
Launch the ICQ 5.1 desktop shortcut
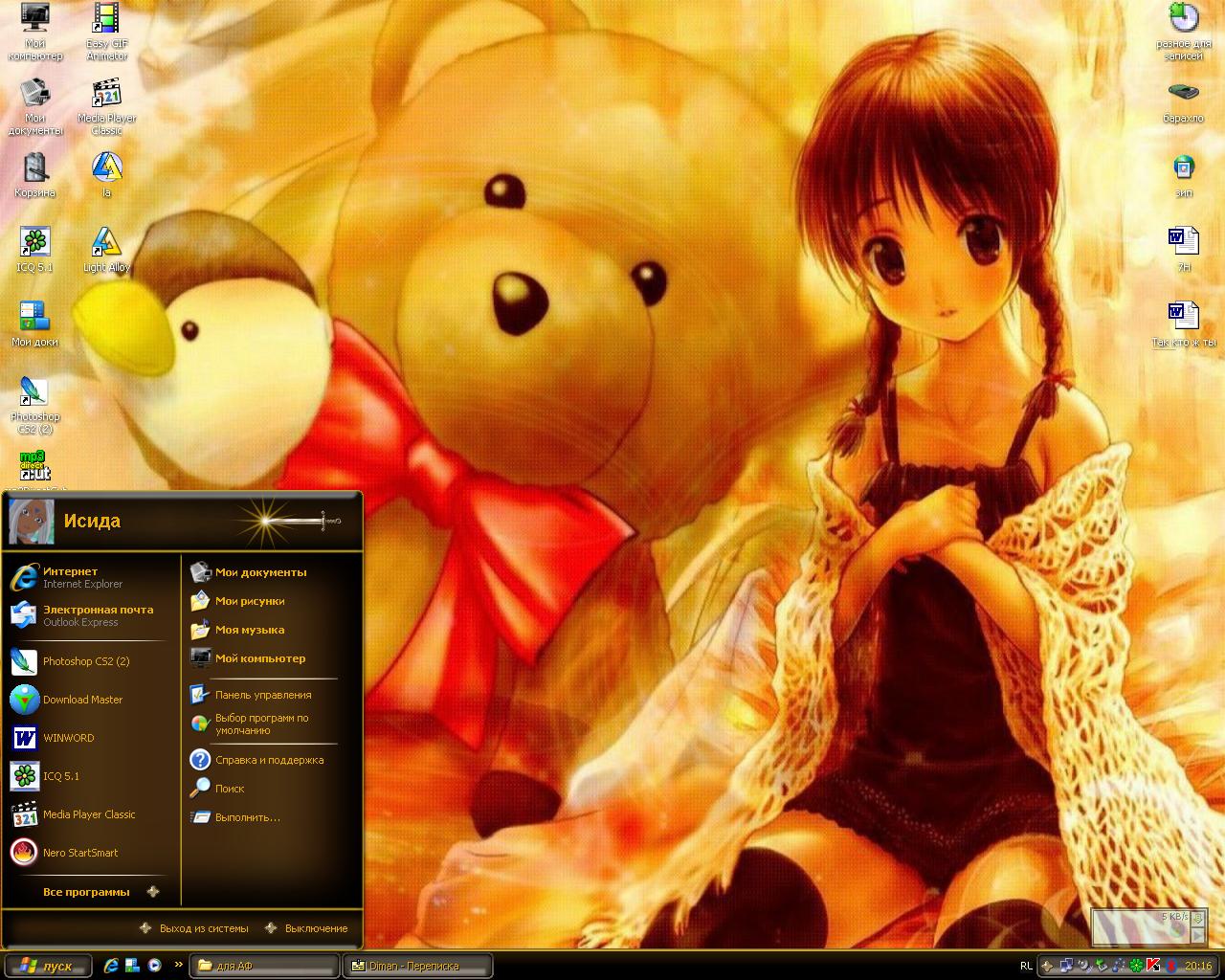coord(35,250)
